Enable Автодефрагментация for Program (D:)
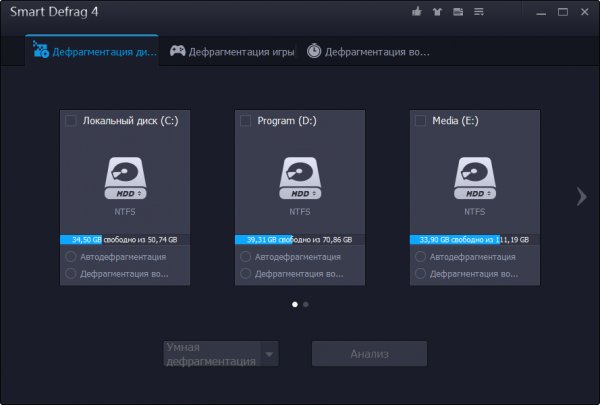Image resolution: width=600 pixels, height=405 pixels. (245, 256)
